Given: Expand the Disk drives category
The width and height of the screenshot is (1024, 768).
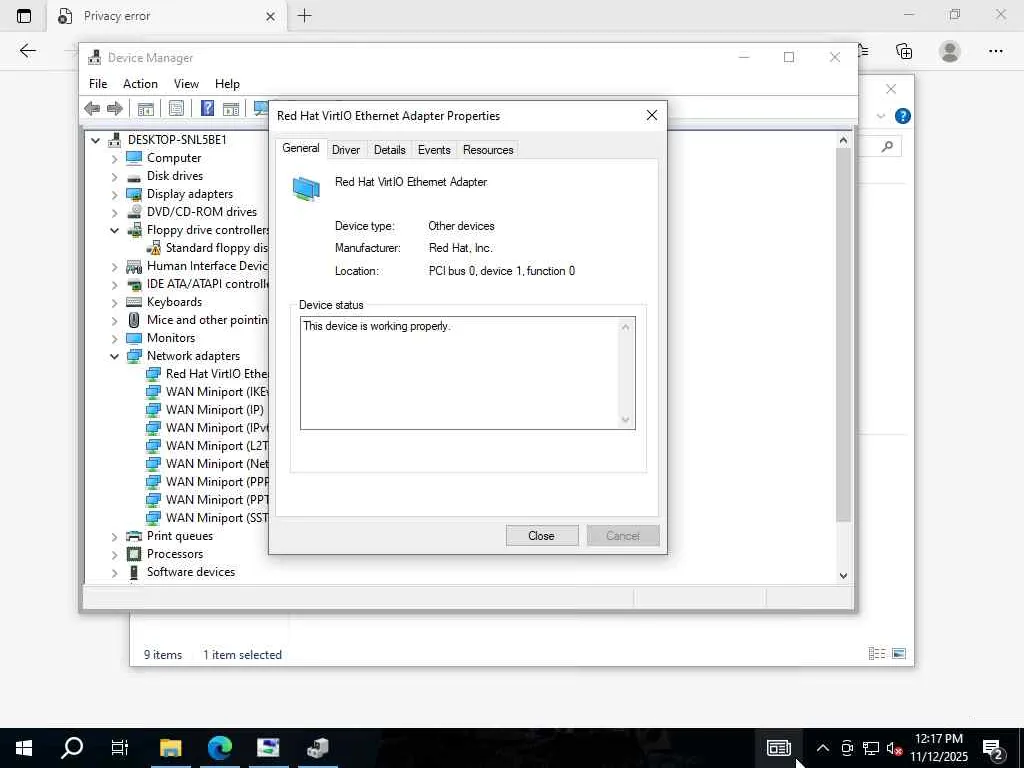Looking at the screenshot, I should [x=114, y=176].
